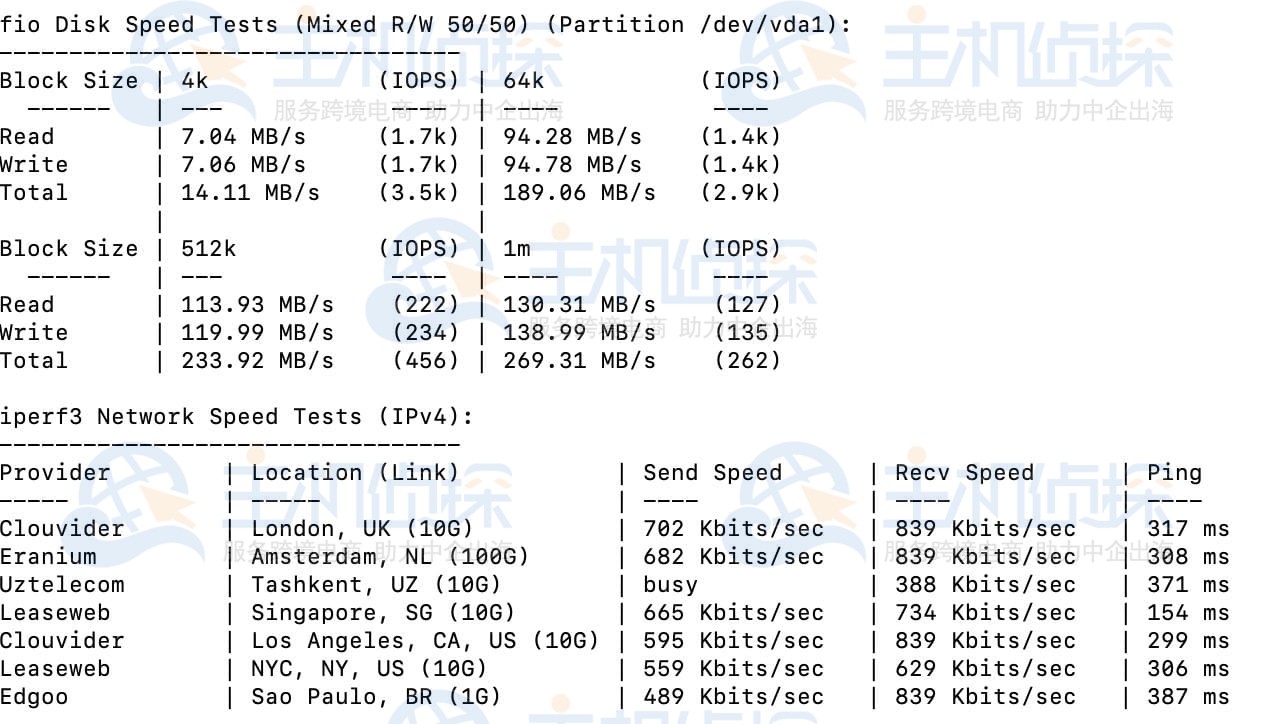Click the Send Speed column header

pos(712,473)
